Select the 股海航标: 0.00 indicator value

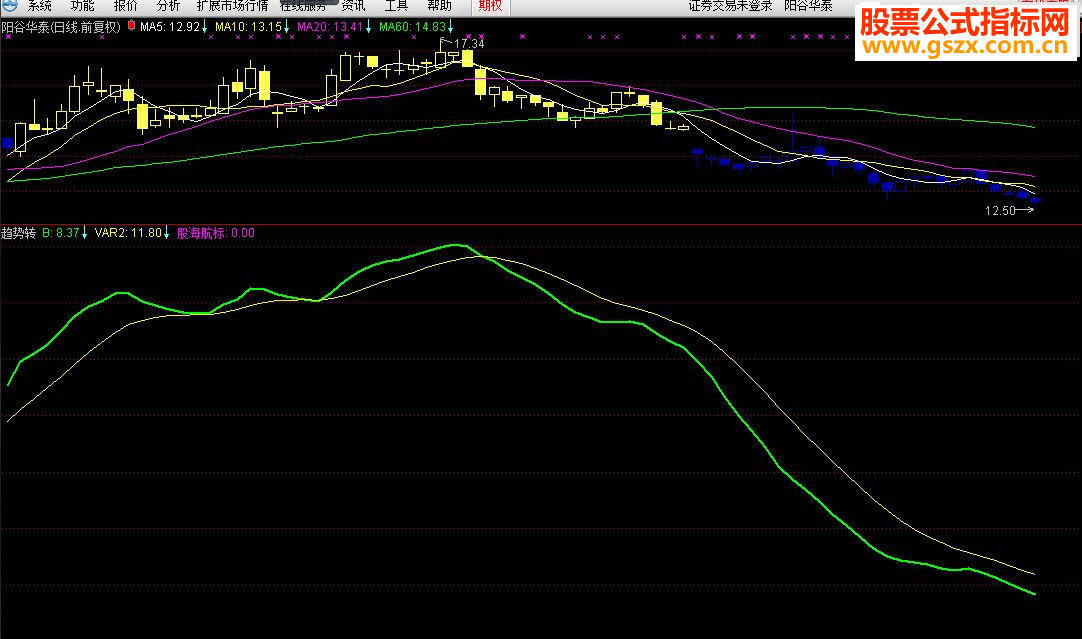[x=215, y=233]
